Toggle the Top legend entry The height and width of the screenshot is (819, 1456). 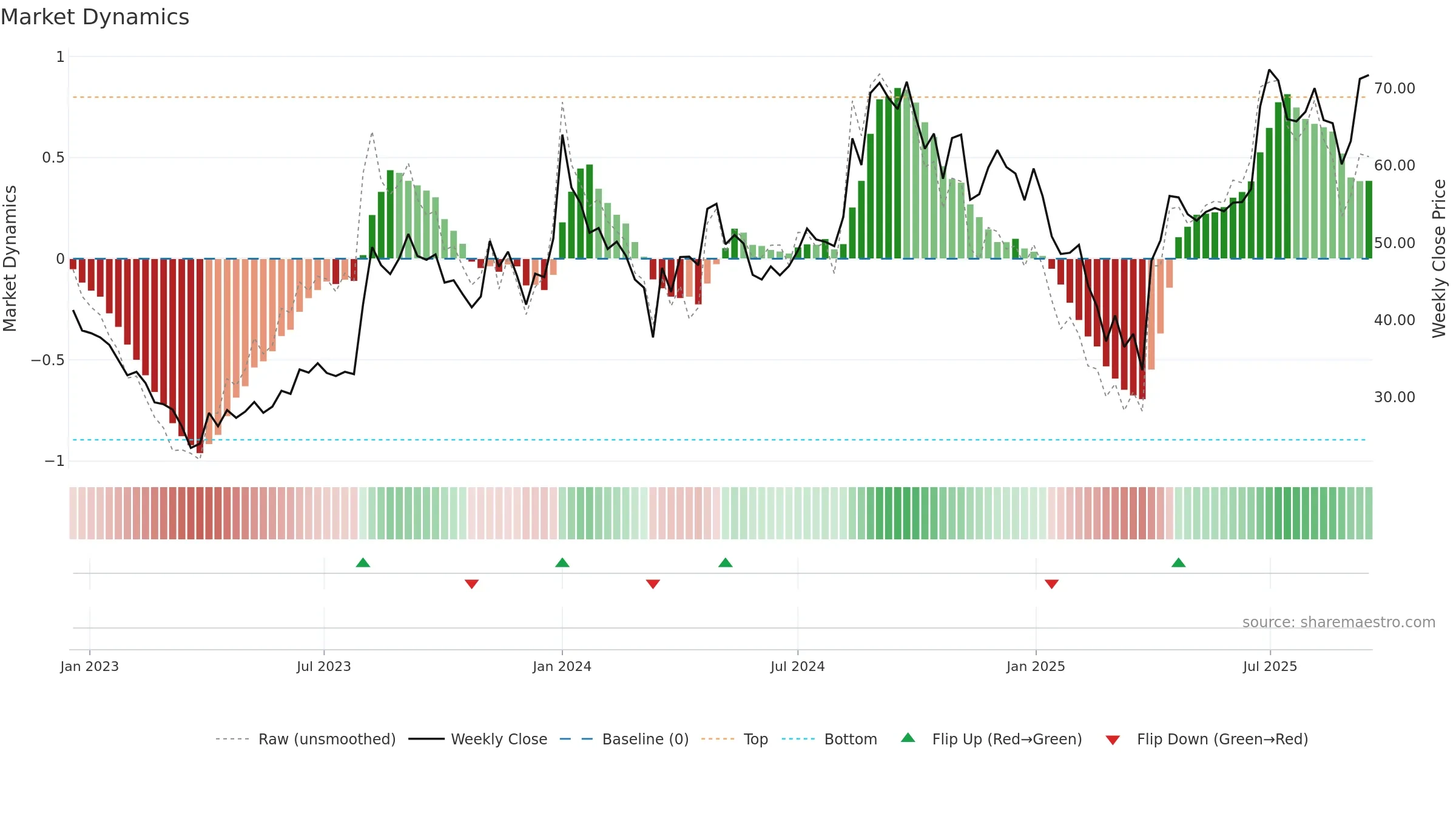[x=735, y=739]
